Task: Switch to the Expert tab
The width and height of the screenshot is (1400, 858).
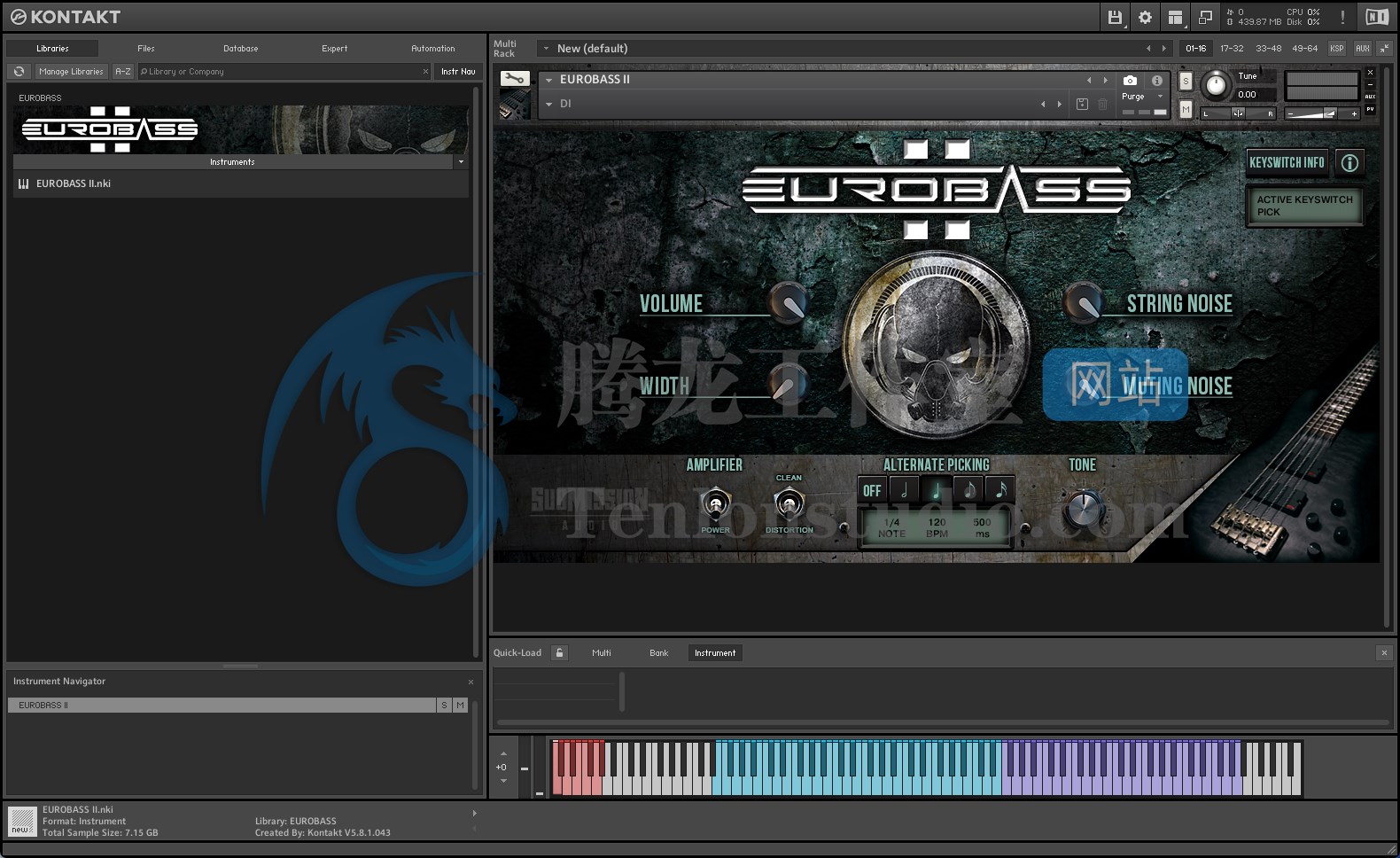Action: [x=334, y=49]
